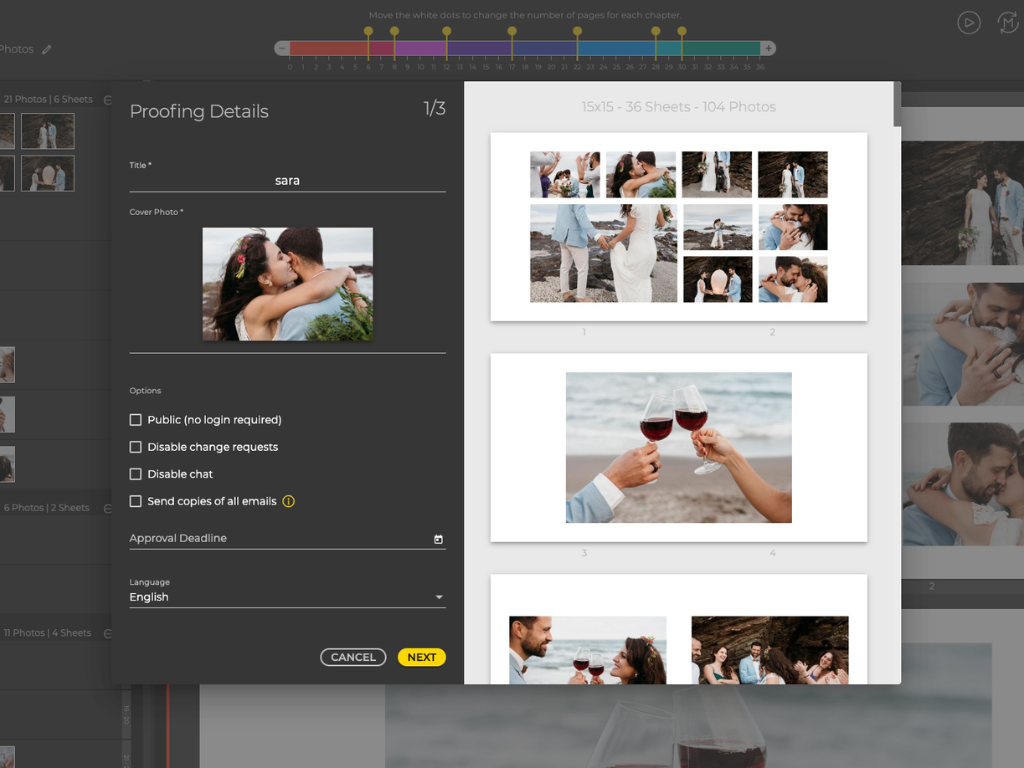The height and width of the screenshot is (768, 1024).
Task: Click icon beside 21 Photos | 6 Sheets
Action: 108,100
